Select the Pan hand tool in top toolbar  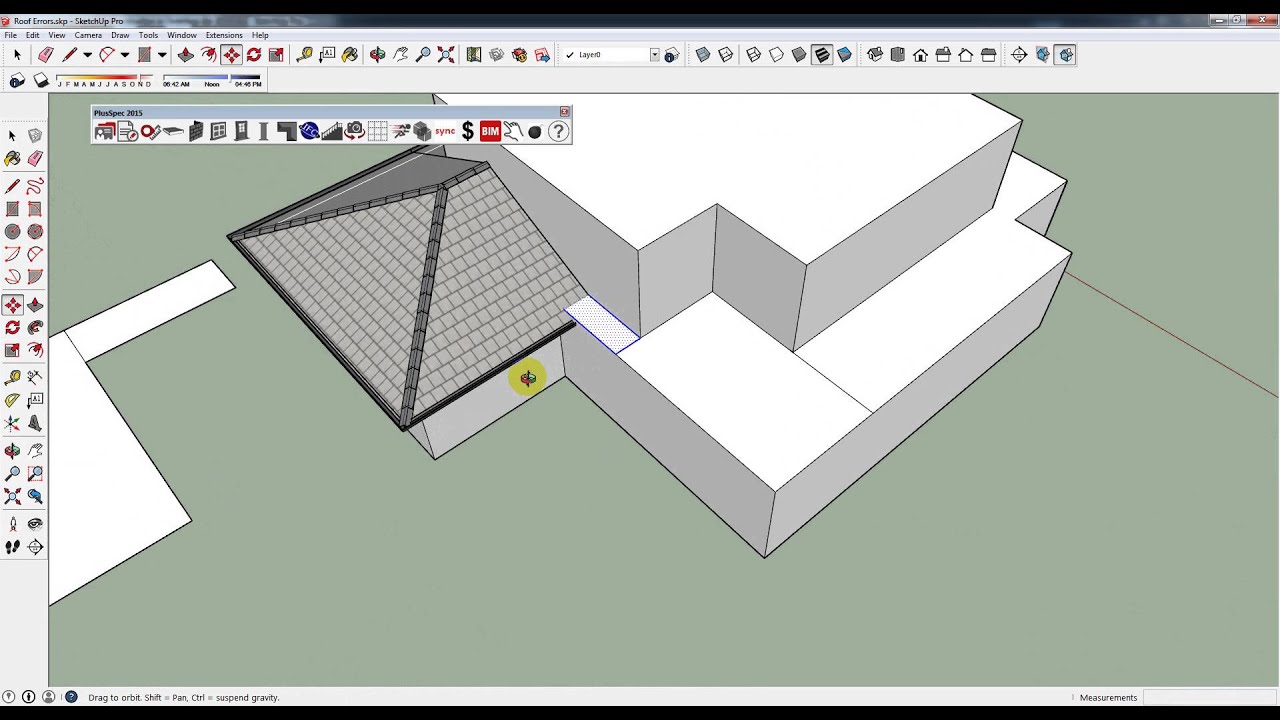(401, 55)
